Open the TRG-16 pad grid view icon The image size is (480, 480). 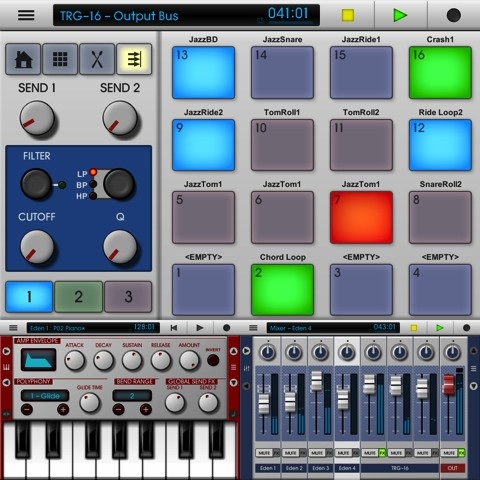pyautogui.click(x=60, y=59)
